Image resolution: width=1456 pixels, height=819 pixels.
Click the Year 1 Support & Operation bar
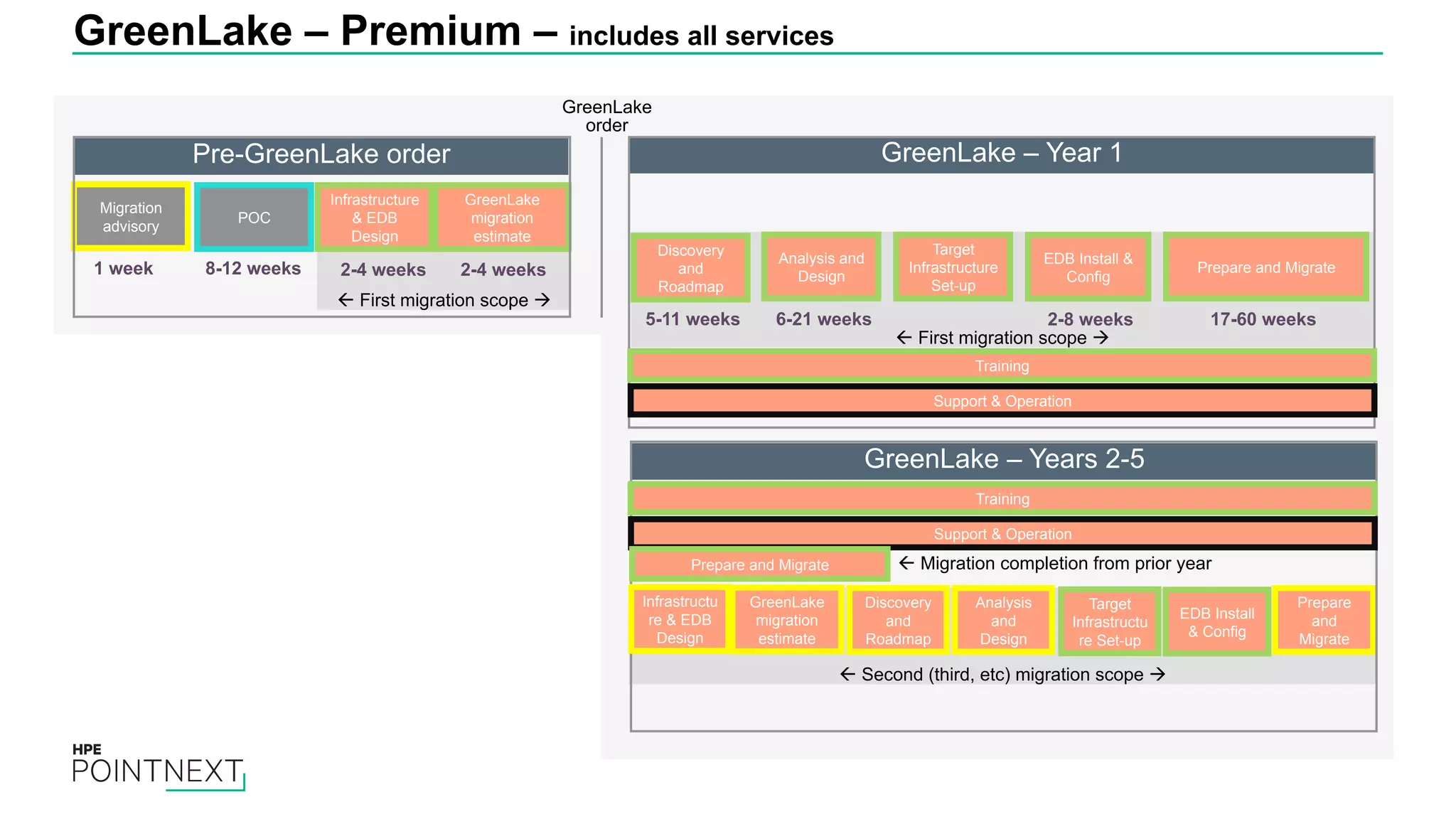pyautogui.click(x=1002, y=401)
